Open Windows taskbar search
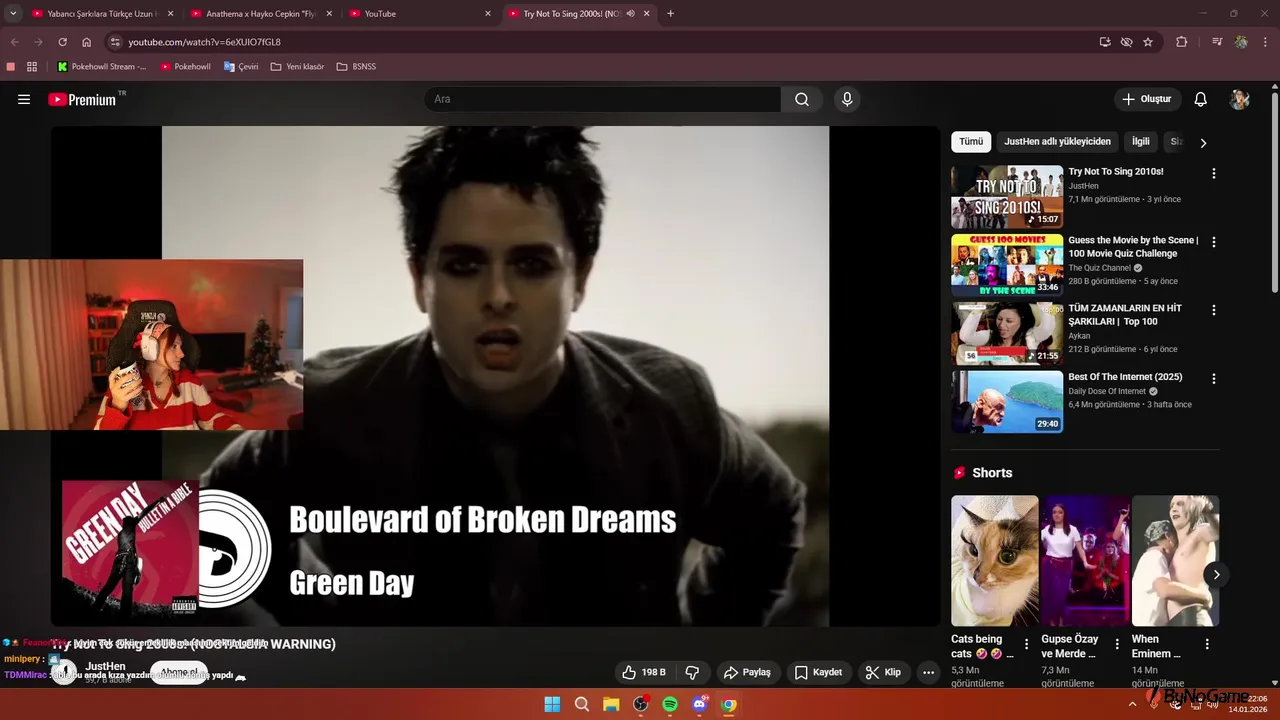The image size is (1280, 720). click(x=581, y=704)
